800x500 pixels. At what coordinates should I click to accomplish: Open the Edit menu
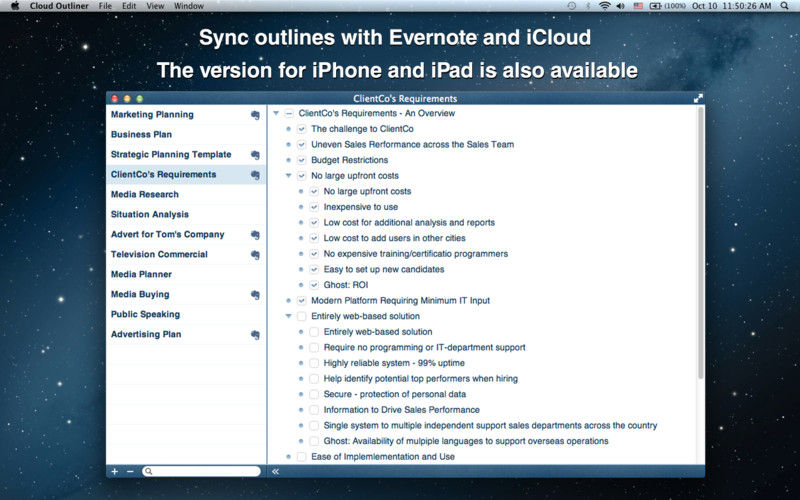click(x=129, y=6)
